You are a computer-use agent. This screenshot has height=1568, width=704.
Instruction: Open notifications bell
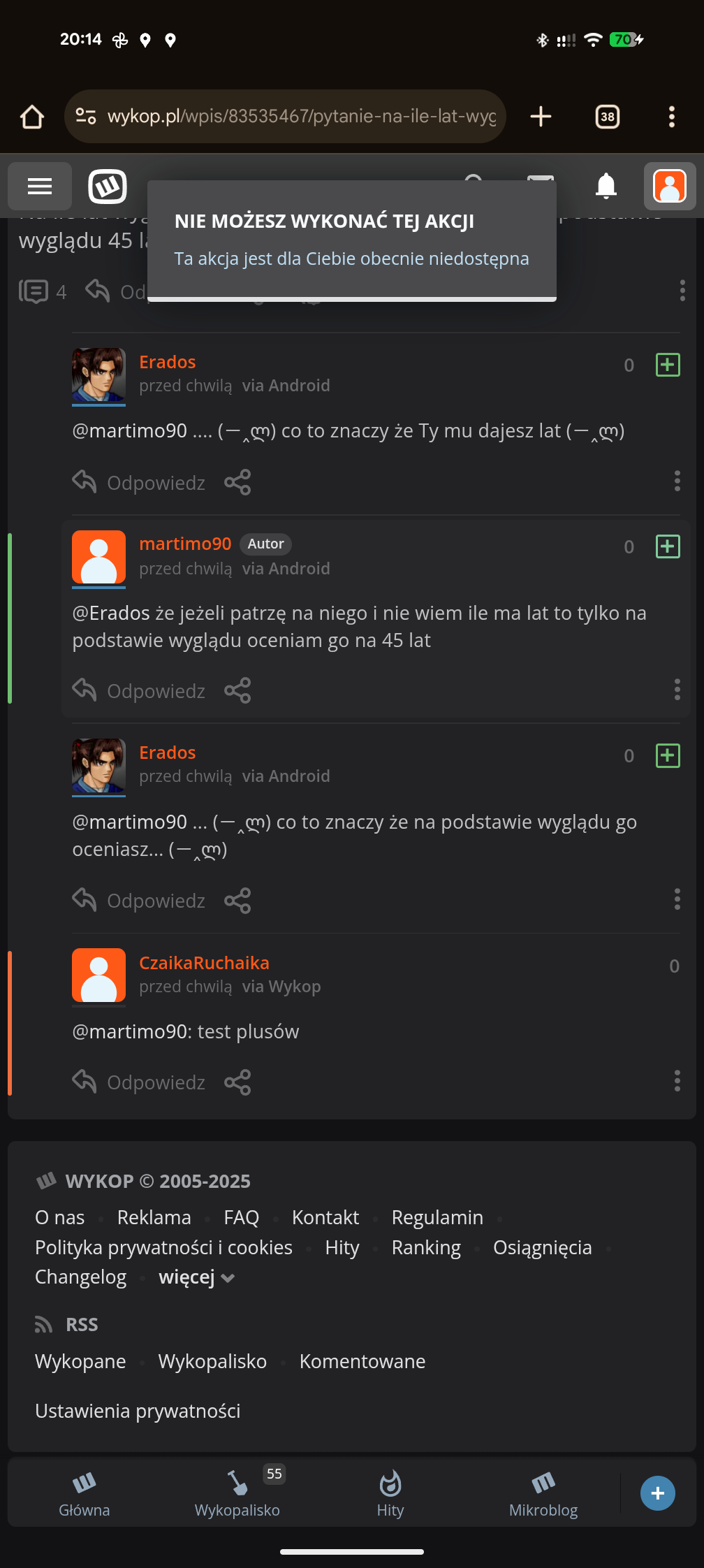[x=606, y=187]
